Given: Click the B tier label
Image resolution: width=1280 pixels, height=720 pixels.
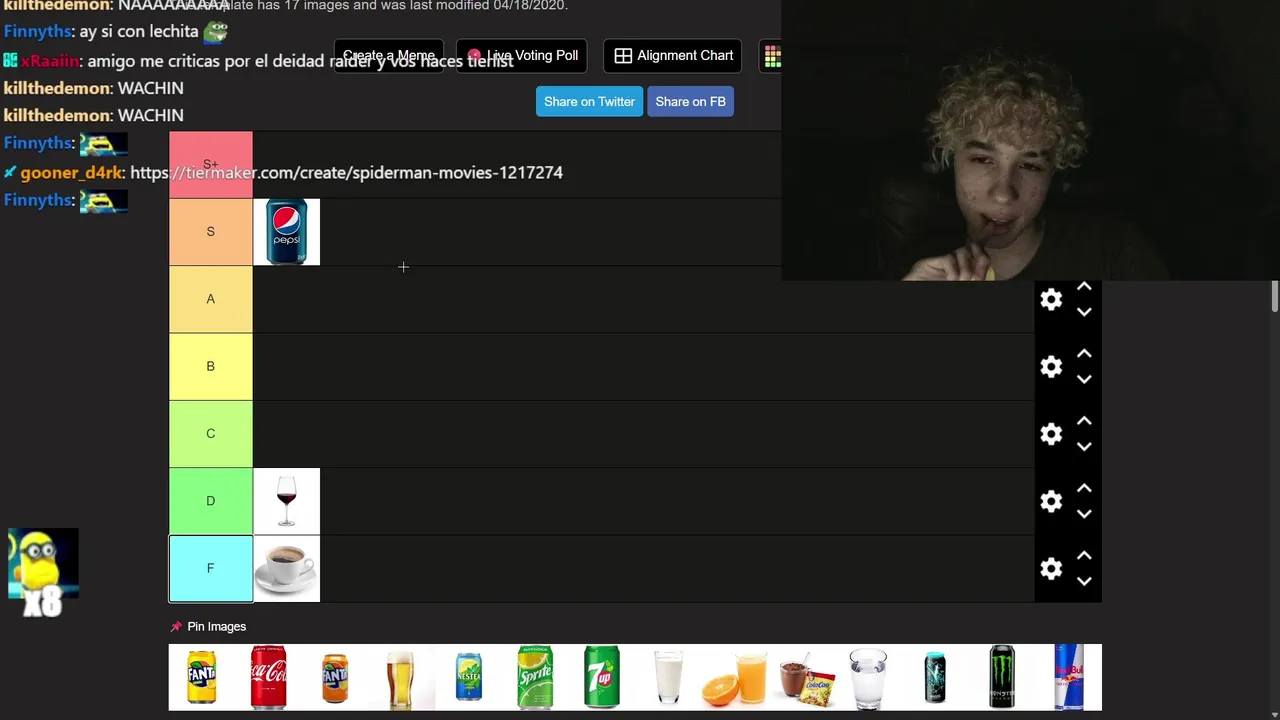Looking at the screenshot, I should 210,366.
